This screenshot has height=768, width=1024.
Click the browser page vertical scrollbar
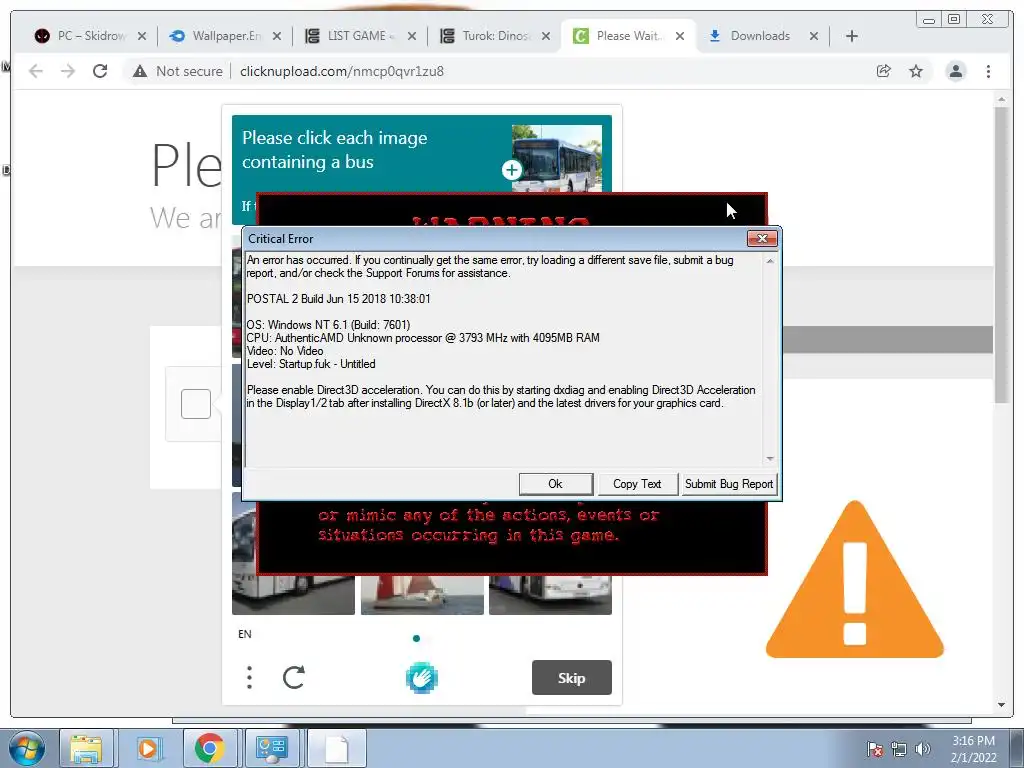[x=1001, y=255]
